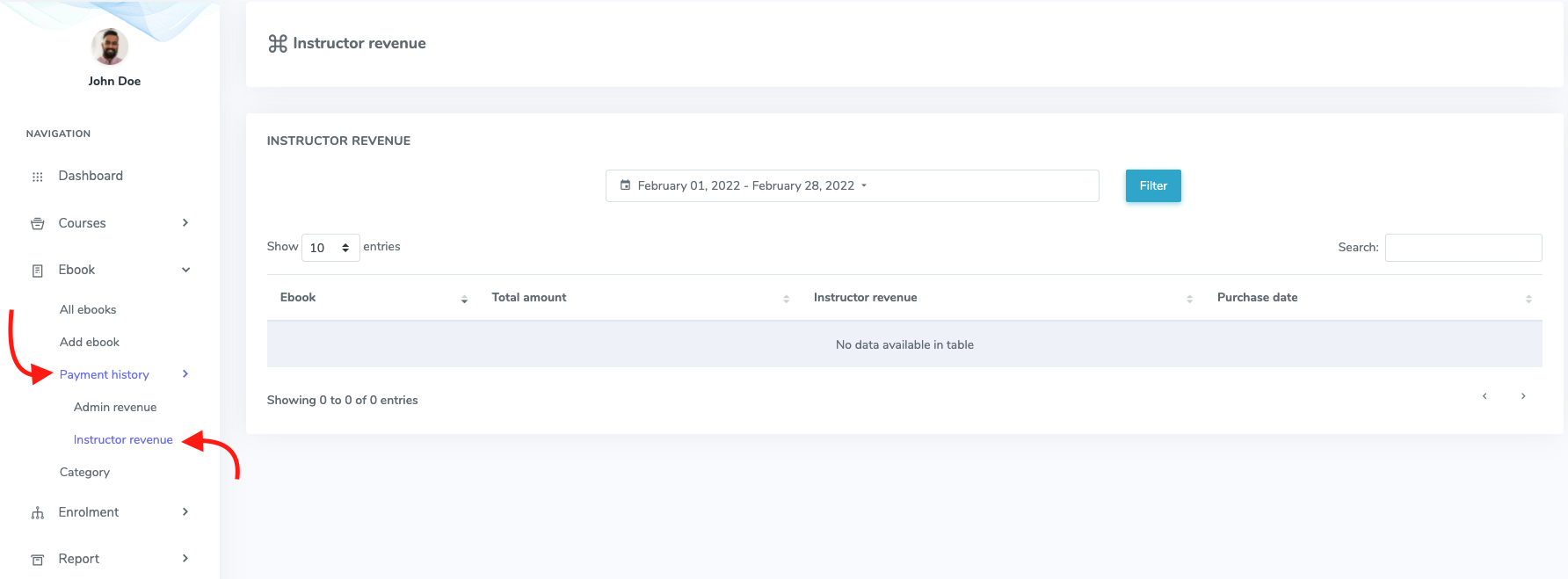Sort table by Purchase date column
Screen dimensions: 1568x579
click(x=1257, y=298)
